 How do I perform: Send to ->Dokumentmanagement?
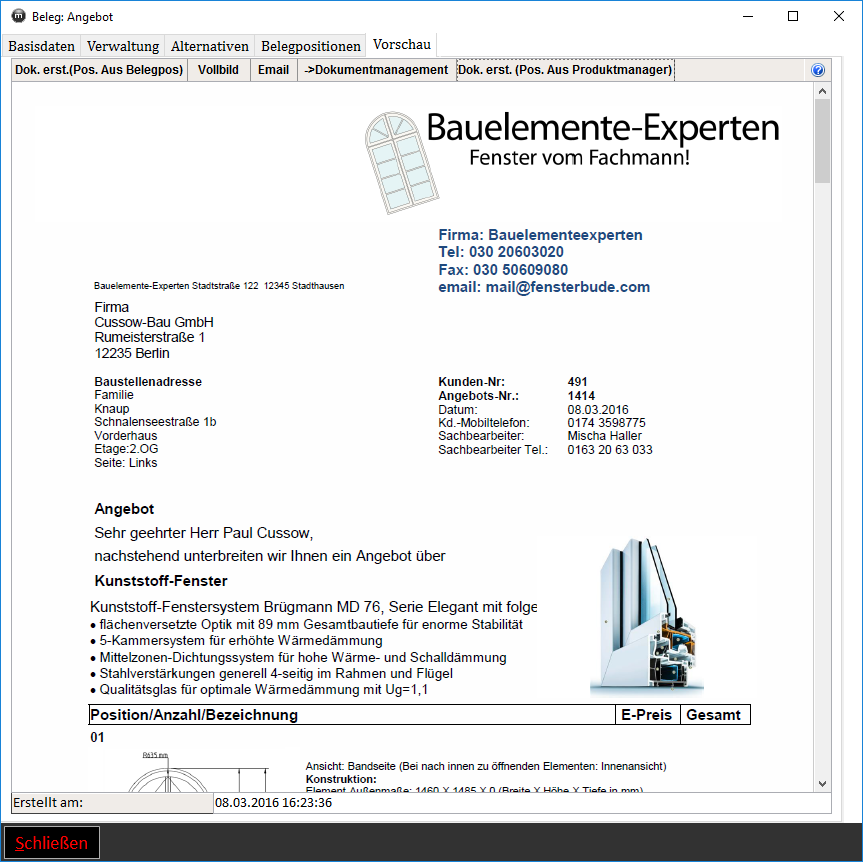pos(376,70)
